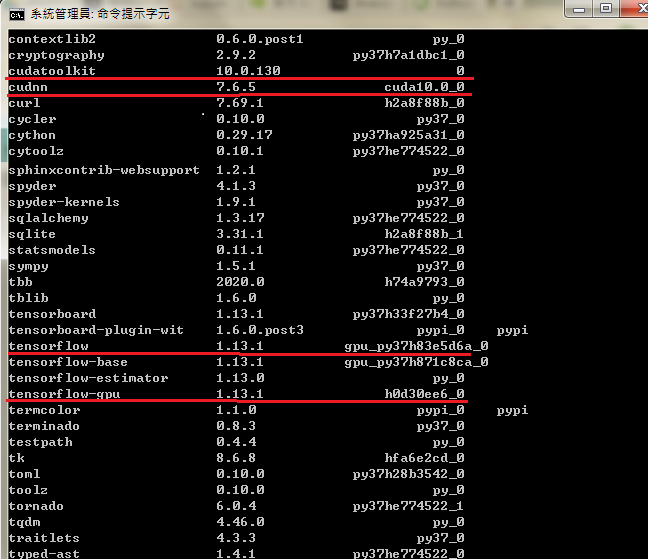This screenshot has height=559, width=648.
Task: Select the toml package name
Action: tap(24, 474)
